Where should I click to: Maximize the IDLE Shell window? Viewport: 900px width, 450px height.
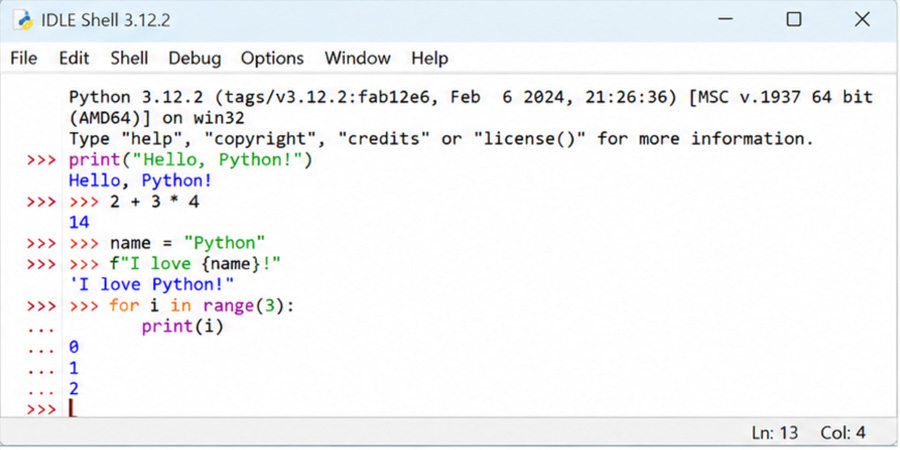[794, 20]
